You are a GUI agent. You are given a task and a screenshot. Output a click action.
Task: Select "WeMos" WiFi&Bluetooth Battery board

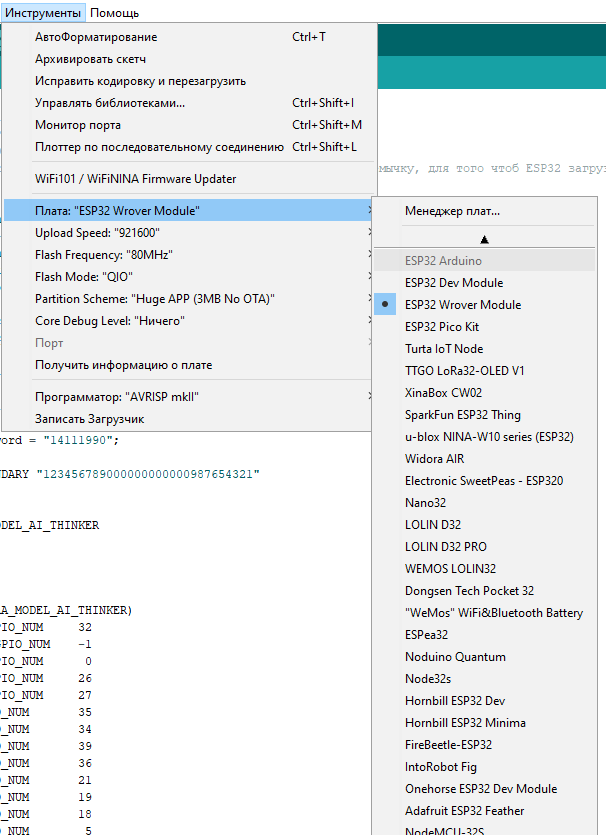[485, 613]
